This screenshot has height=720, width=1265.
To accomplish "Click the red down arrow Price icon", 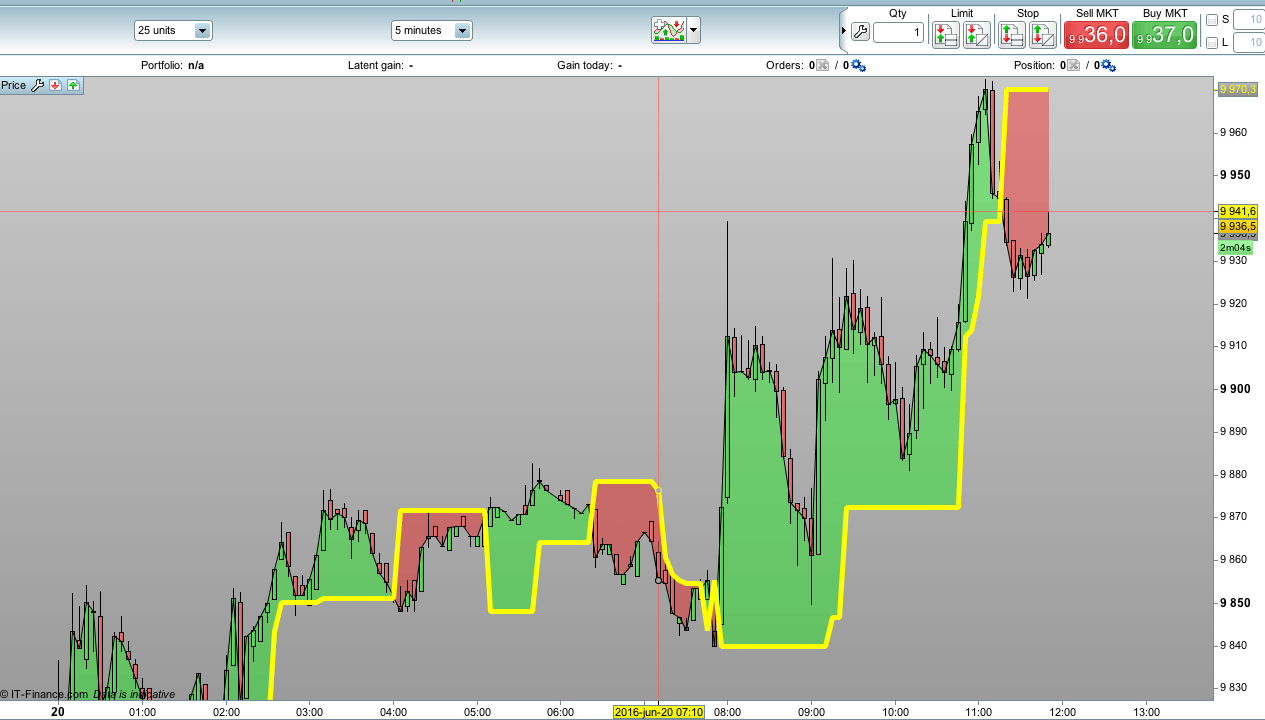I will coord(56,85).
